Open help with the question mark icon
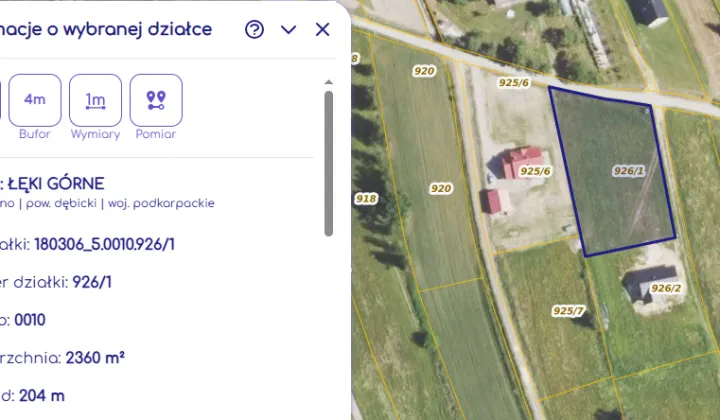Viewport: 720px width, 420px height. 254,29
